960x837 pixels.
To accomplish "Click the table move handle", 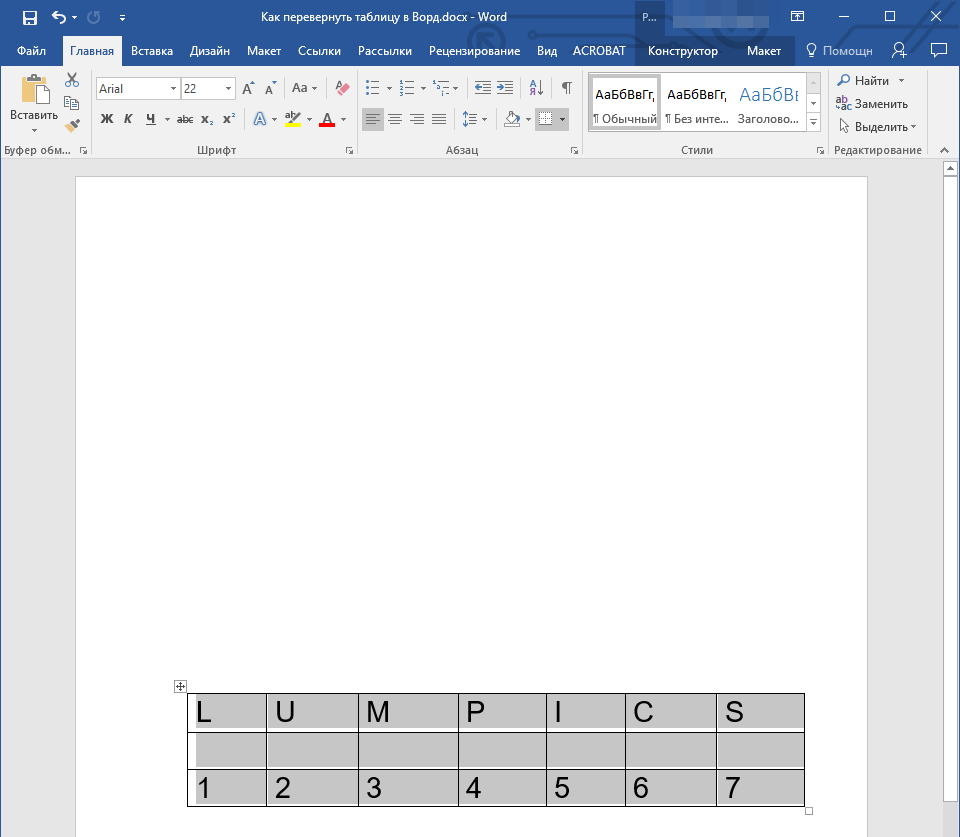I will [180, 686].
